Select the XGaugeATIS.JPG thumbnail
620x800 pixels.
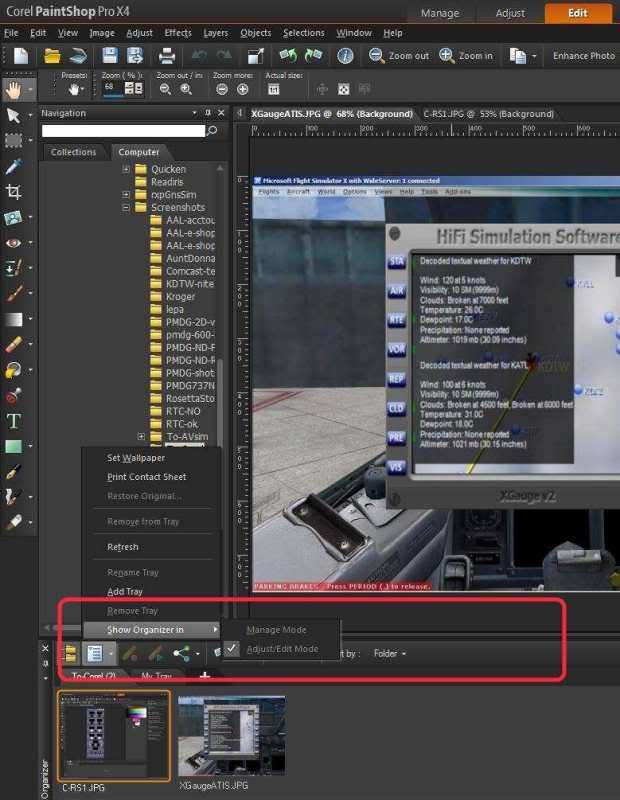pyautogui.click(x=231, y=736)
